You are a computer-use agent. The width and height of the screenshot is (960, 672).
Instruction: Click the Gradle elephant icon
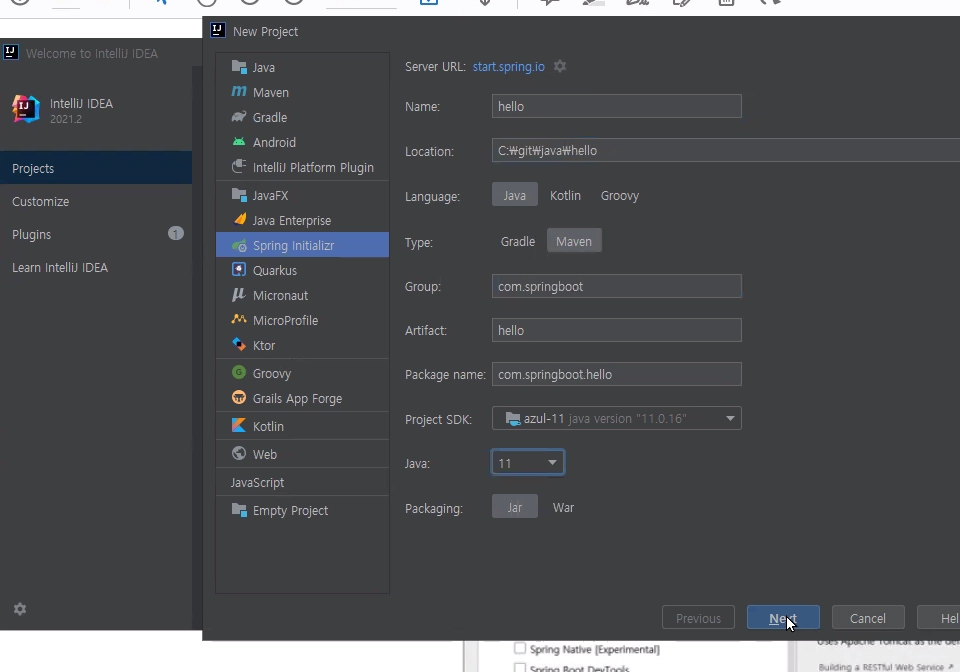click(239, 117)
